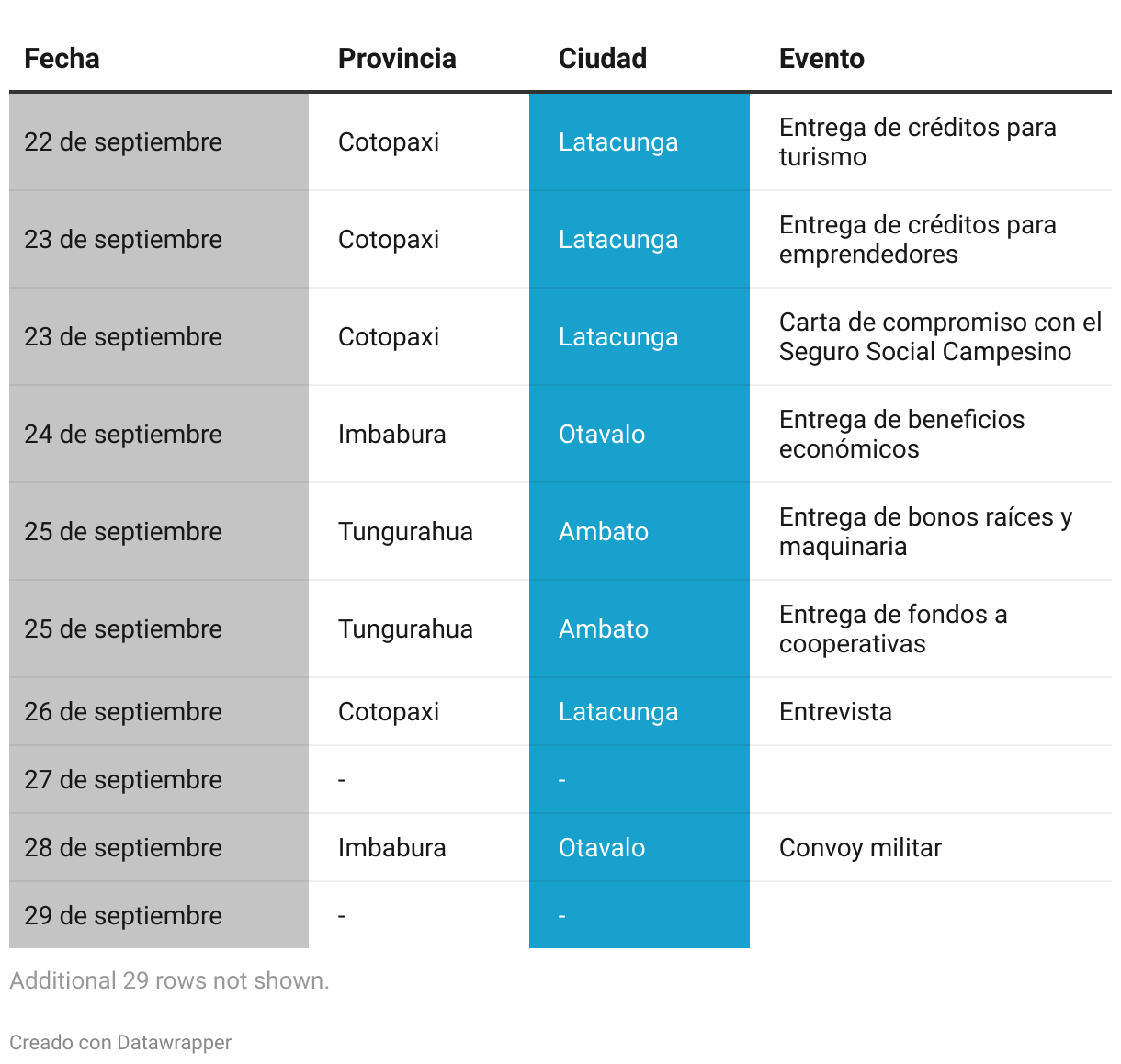Click the Ciudad column header

(x=603, y=59)
